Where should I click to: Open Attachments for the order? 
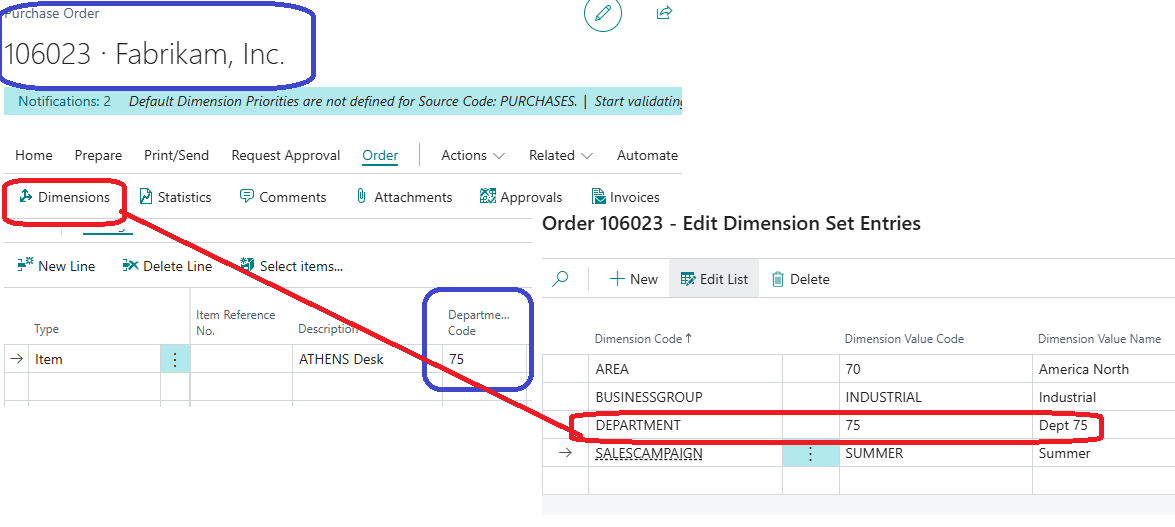[x=403, y=197]
